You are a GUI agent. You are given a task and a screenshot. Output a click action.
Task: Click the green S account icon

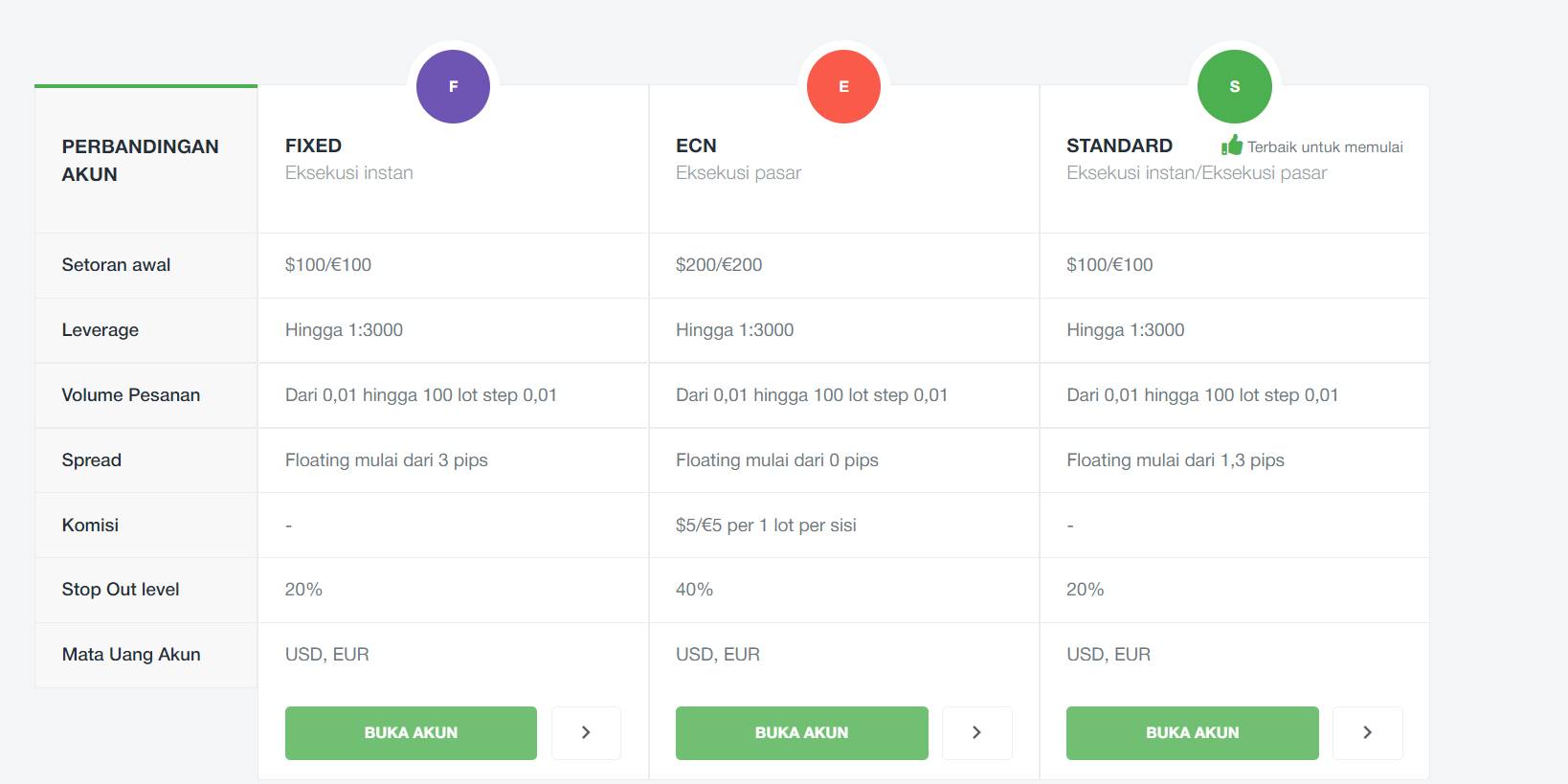pos(1234,86)
